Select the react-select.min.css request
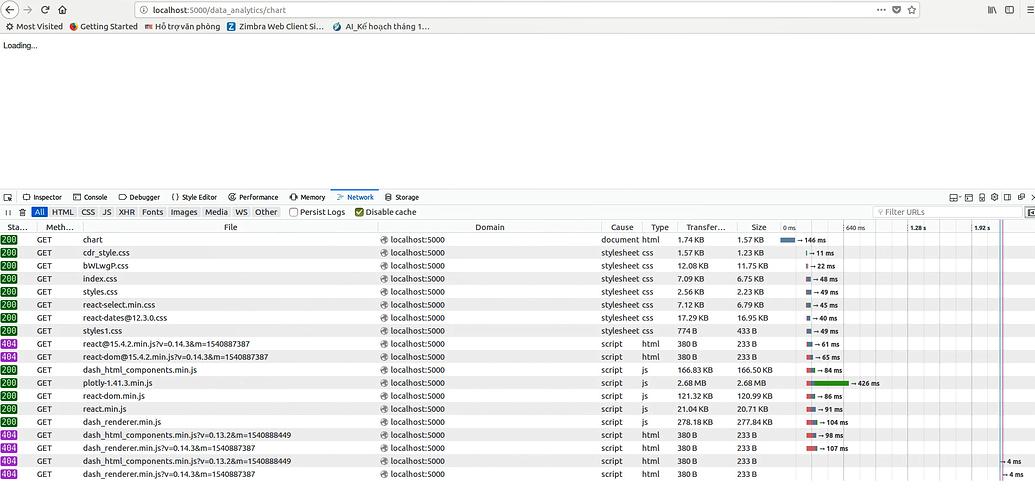 point(518,305)
